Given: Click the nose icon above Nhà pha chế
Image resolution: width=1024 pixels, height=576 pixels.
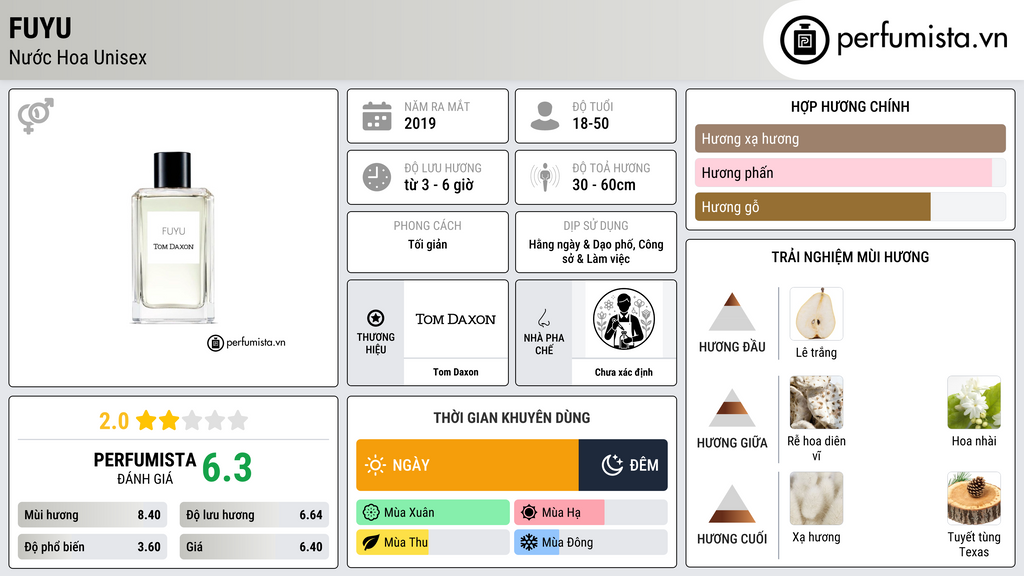Looking at the screenshot, I should [543, 318].
